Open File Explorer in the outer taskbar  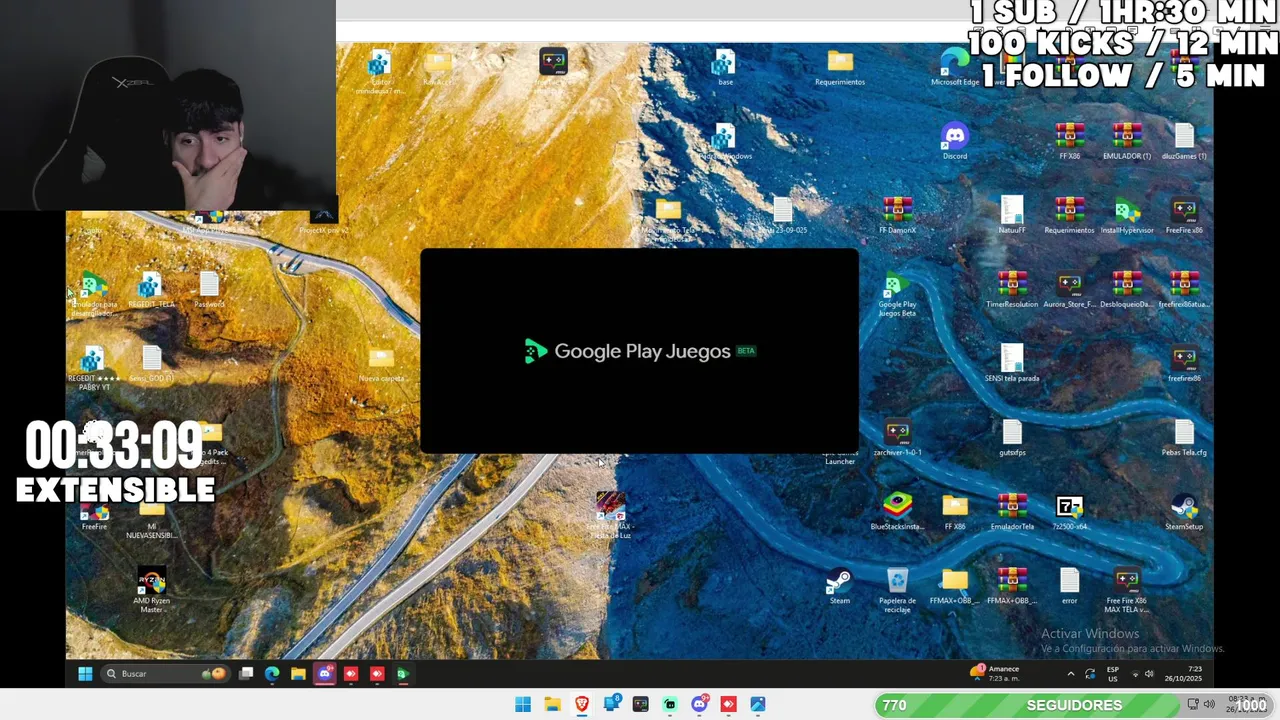552,705
